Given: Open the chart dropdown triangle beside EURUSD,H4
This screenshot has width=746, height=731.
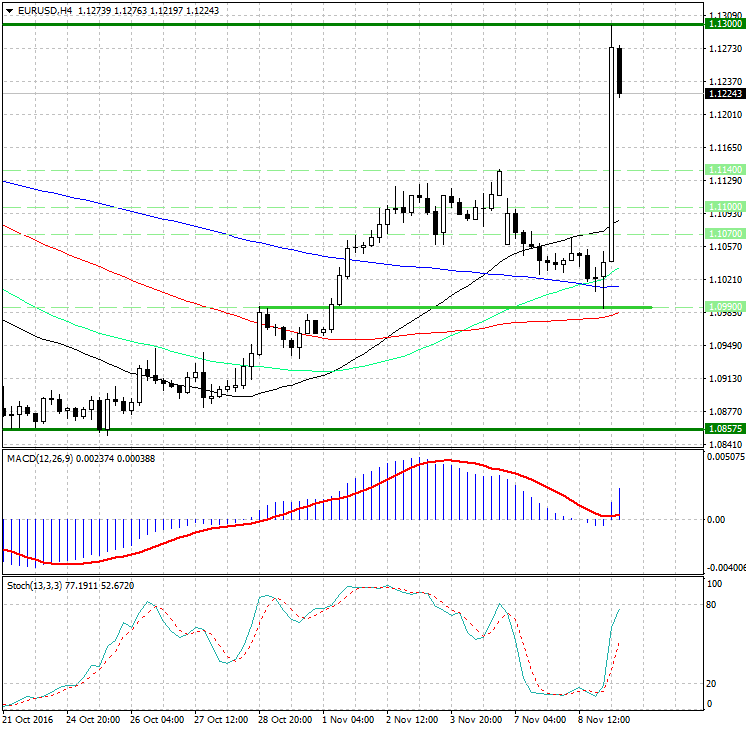Looking at the screenshot, I should click(x=10, y=10).
